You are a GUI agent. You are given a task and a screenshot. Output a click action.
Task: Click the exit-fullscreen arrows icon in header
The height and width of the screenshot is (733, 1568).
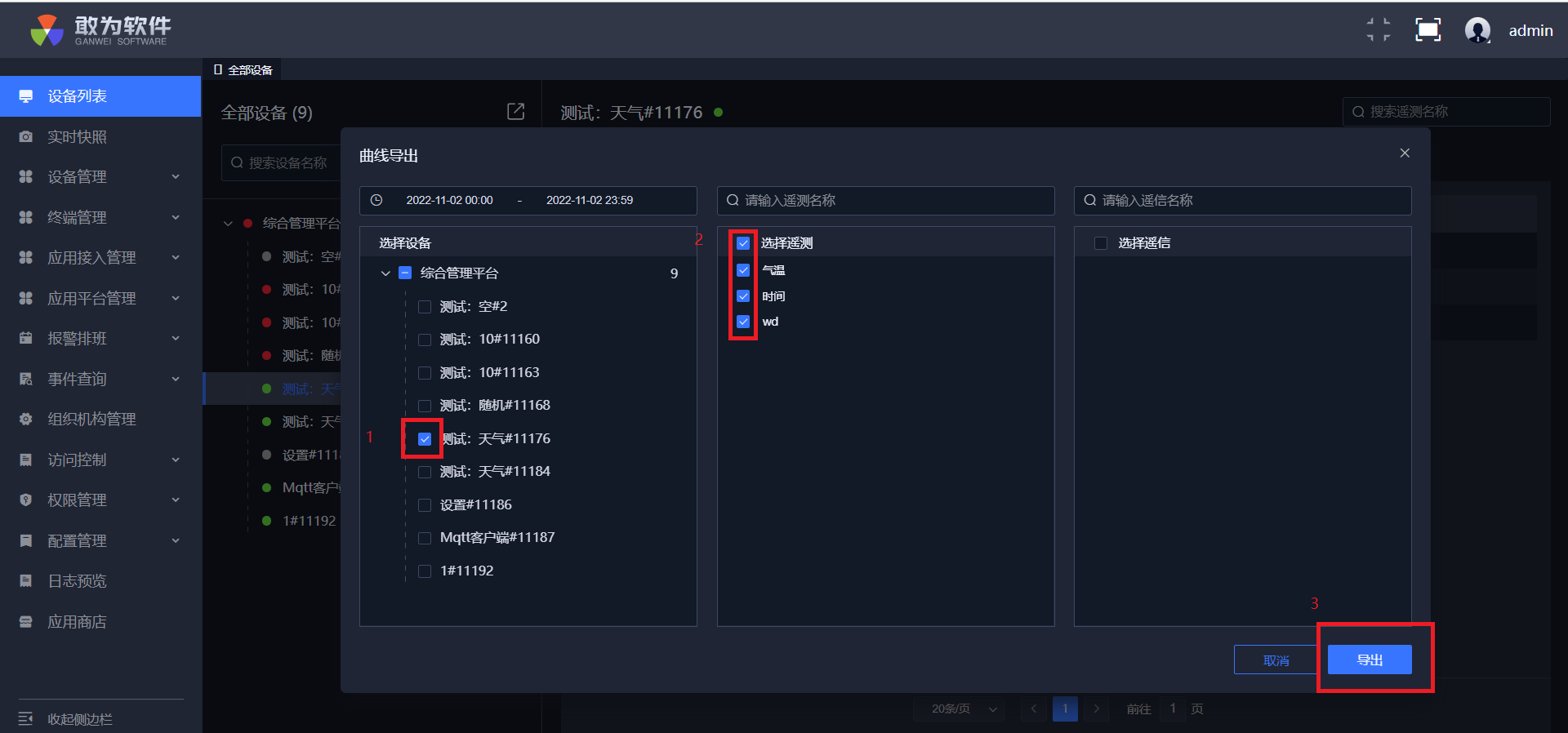coord(1379,30)
